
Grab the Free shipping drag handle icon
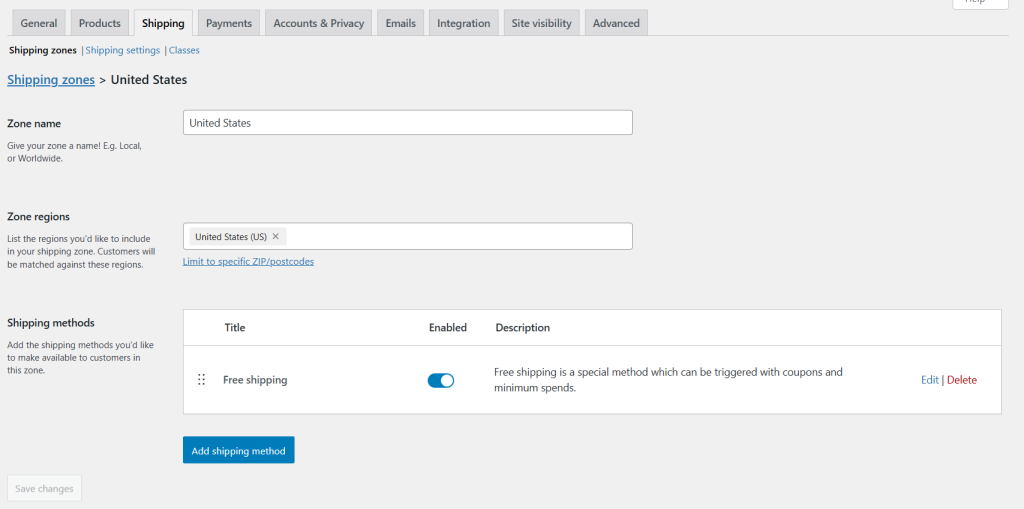point(201,380)
